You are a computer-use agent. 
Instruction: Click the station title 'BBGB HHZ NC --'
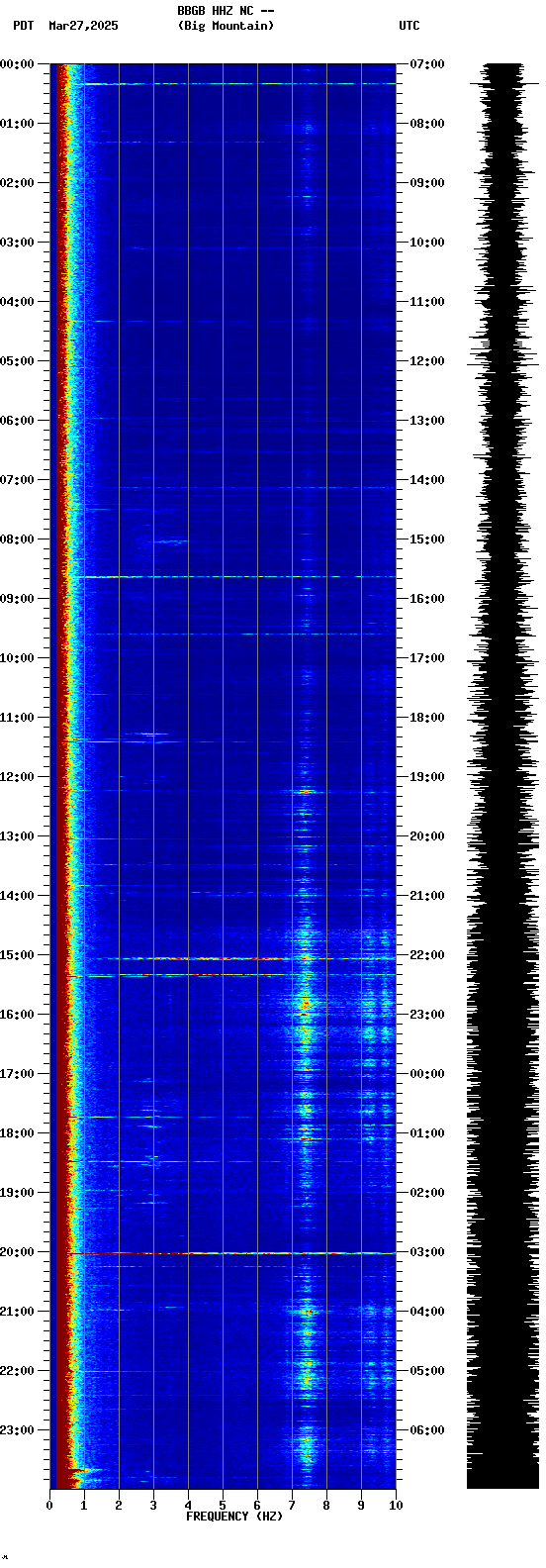(x=226, y=11)
